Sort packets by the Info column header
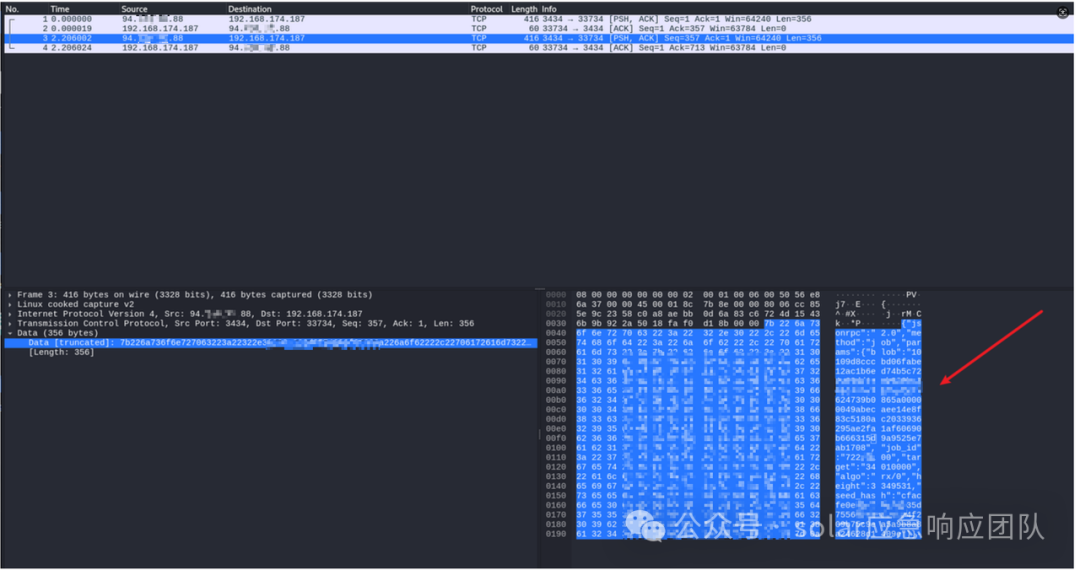1080x570 pixels. pyautogui.click(x=549, y=9)
